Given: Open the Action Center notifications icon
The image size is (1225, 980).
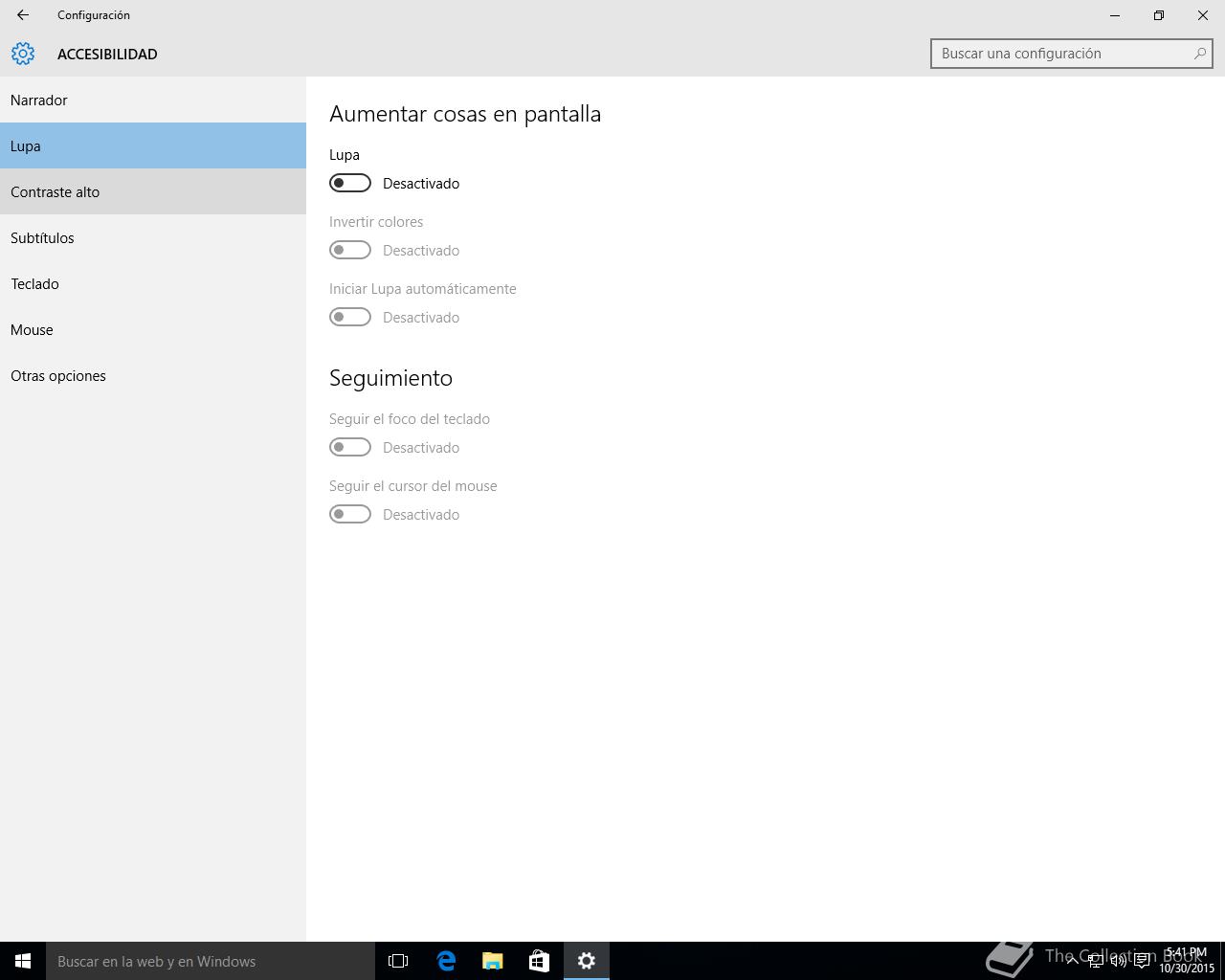Looking at the screenshot, I should click(x=1142, y=961).
